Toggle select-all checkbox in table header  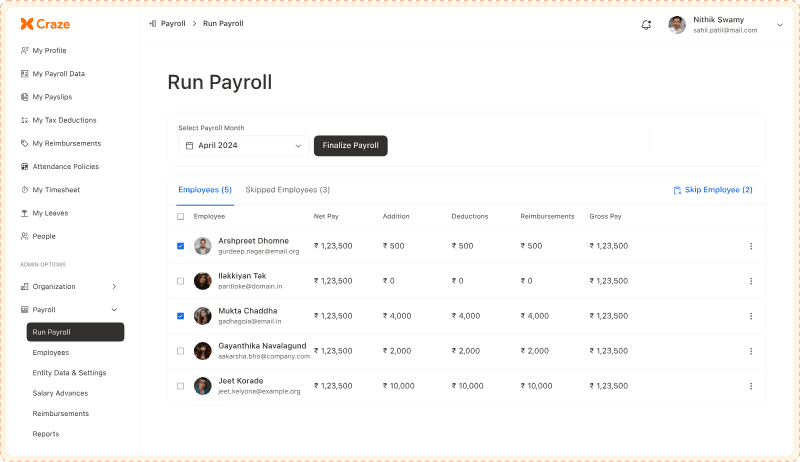[181, 217]
